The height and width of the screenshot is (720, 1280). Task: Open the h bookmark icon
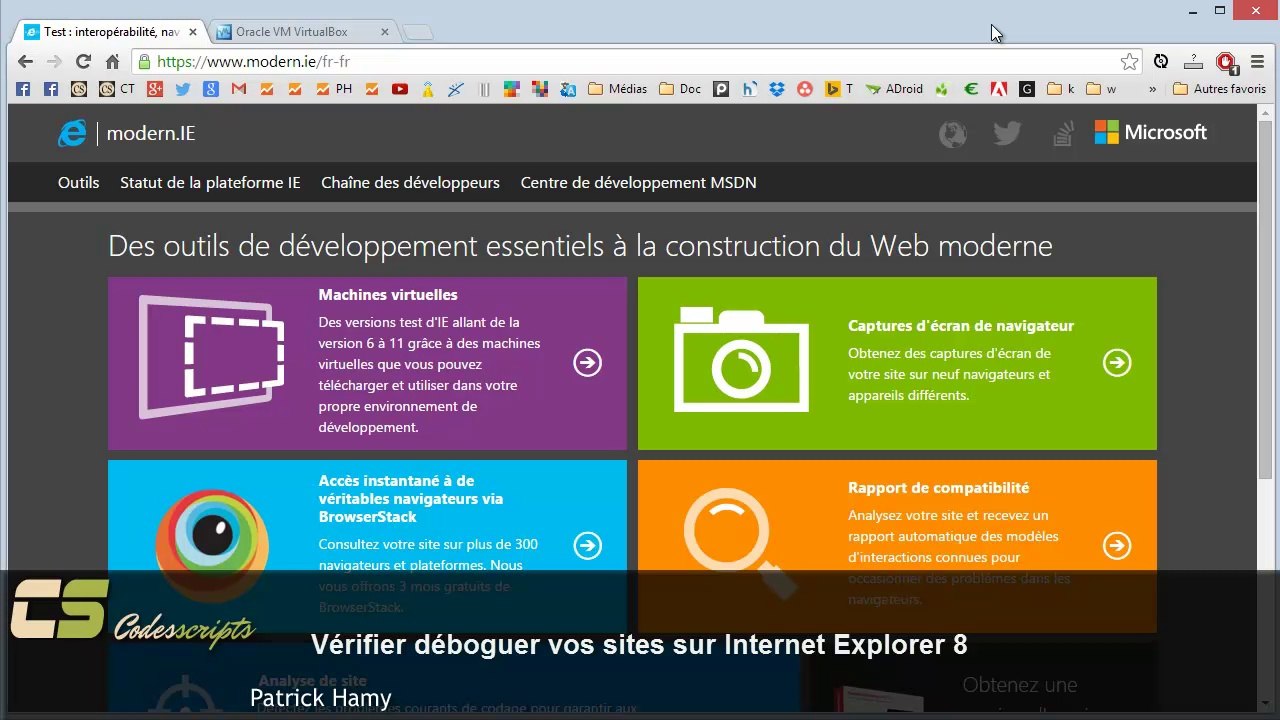tap(749, 89)
